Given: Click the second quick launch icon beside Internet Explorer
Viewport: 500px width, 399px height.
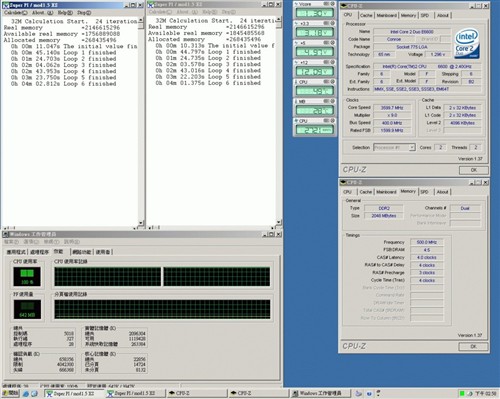Looking at the screenshot, I should [34, 394].
